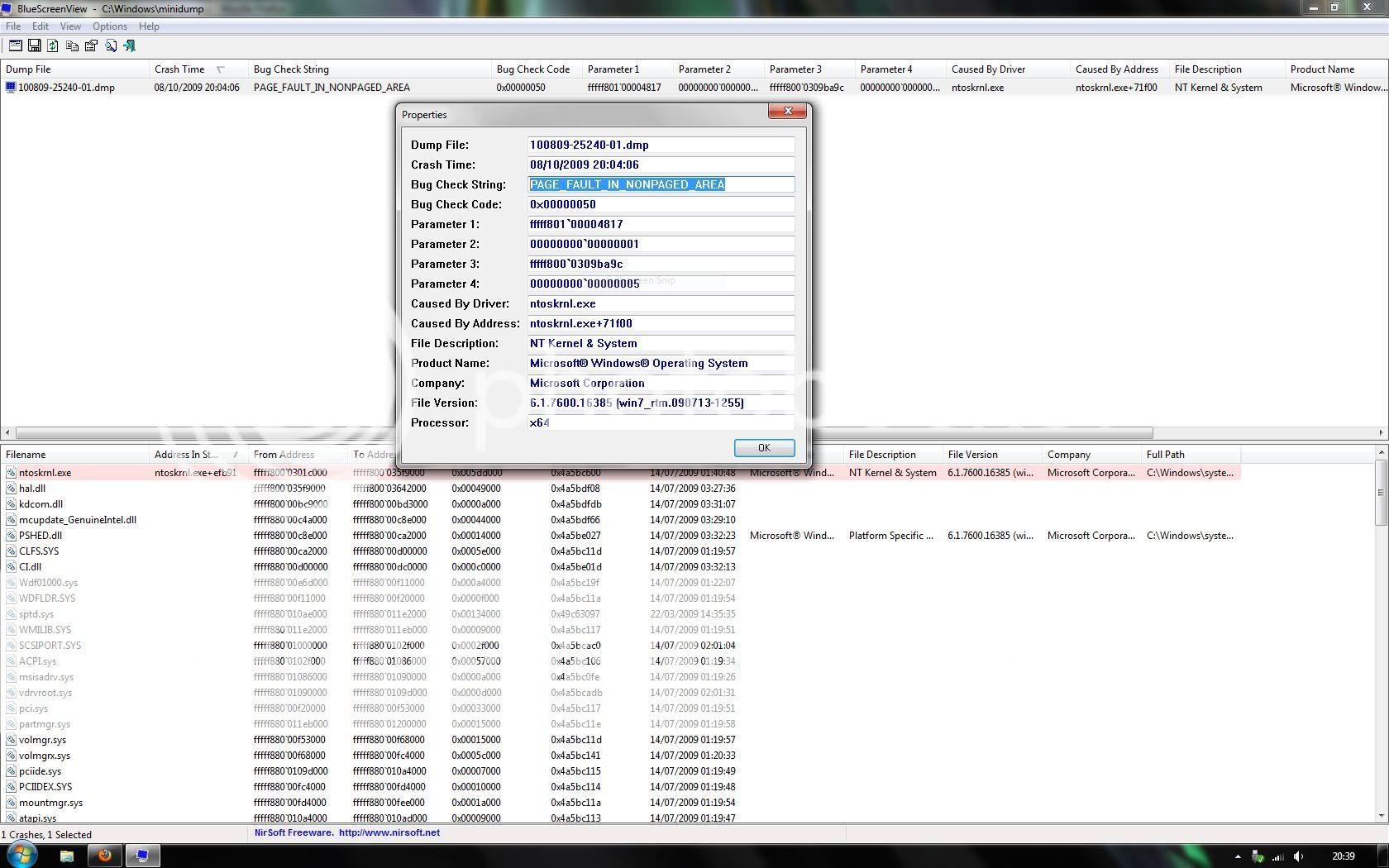The width and height of the screenshot is (1389, 868).
Task: Click the Exit door toolbar icon
Action: tap(129, 46)
